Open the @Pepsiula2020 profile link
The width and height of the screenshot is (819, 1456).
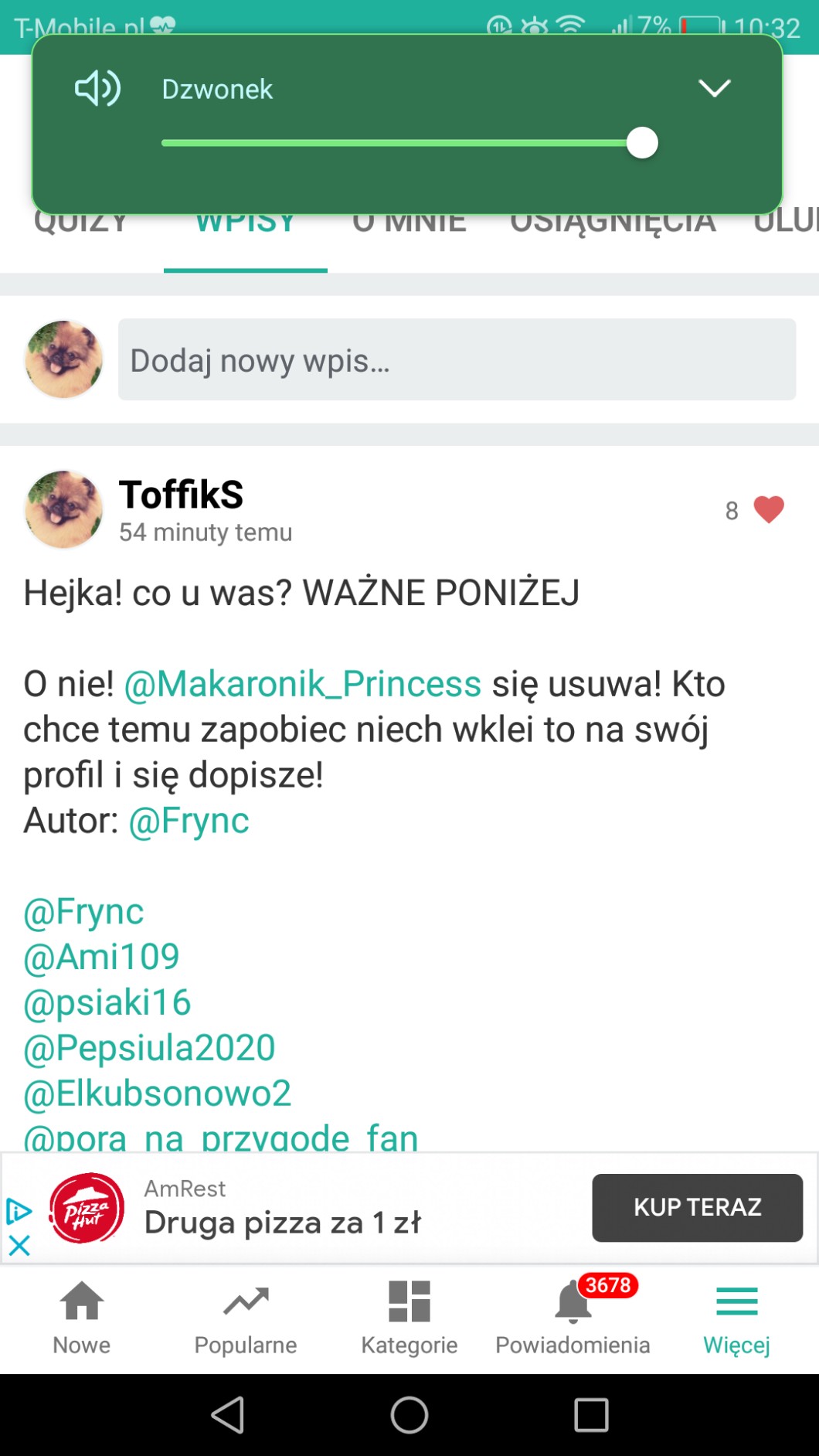149,1048
